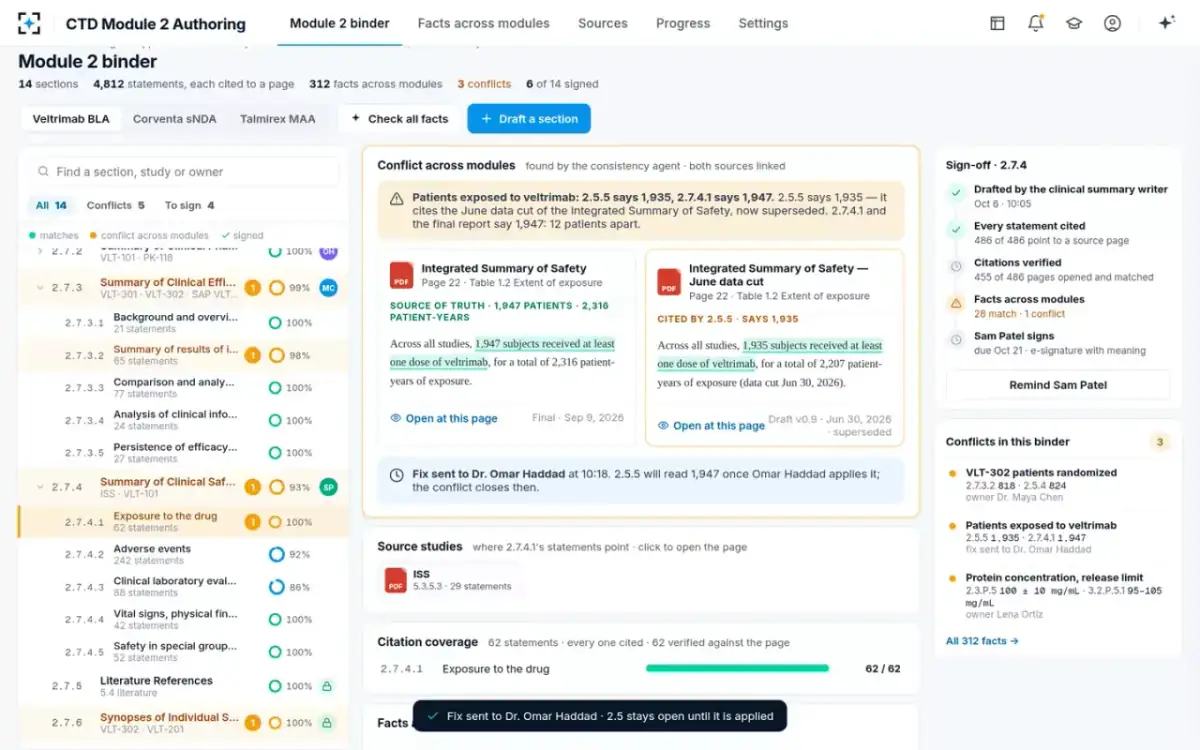Select section 2.7.4.4 Vital signs, physical findings

click(x=183, y=619)
